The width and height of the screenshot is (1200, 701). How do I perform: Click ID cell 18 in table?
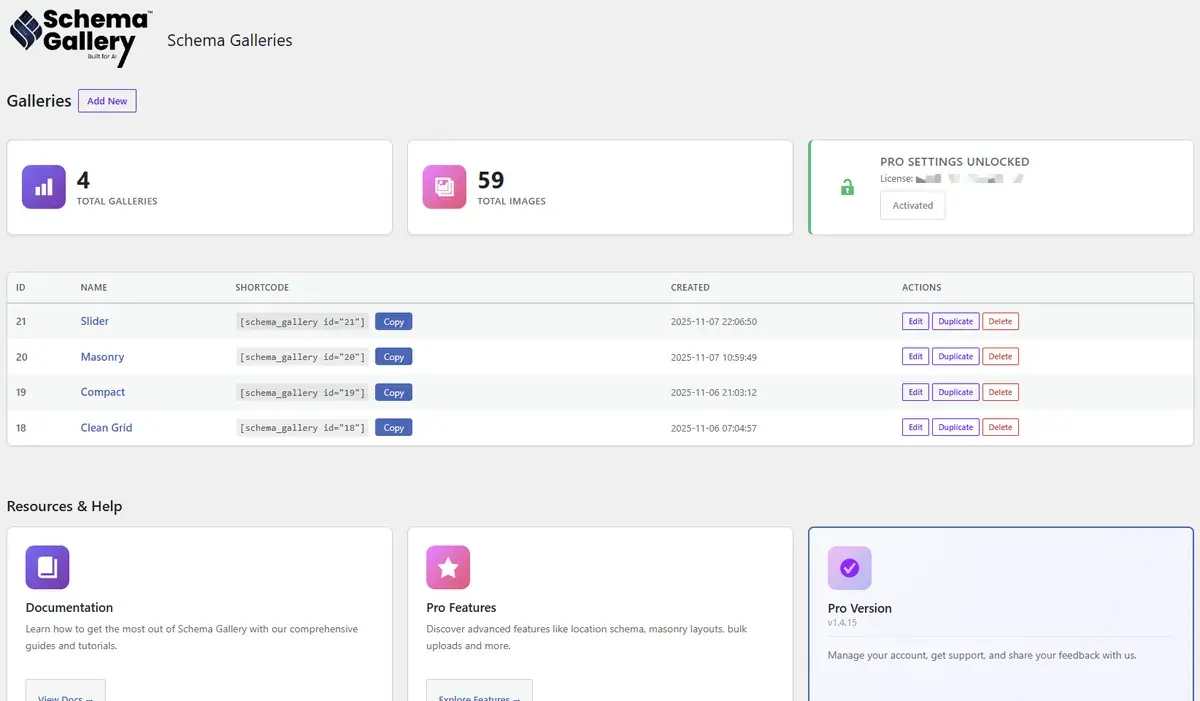click(x=21, y=428)
